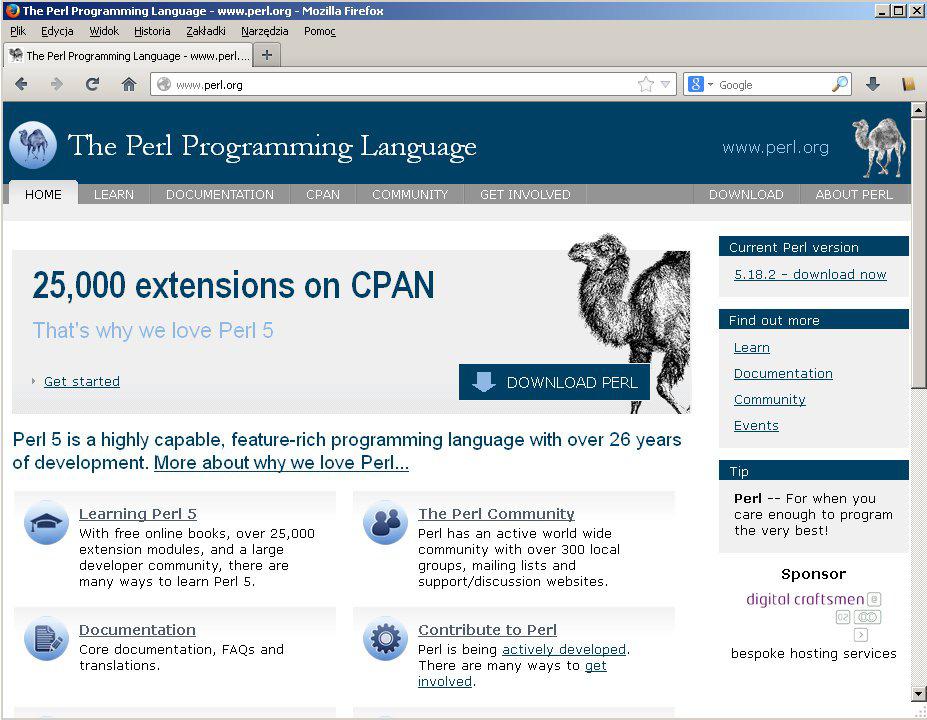The image size is (927, 720).
Task: Open the Documentation heading link in main content
Action: [x=137, y=630]
